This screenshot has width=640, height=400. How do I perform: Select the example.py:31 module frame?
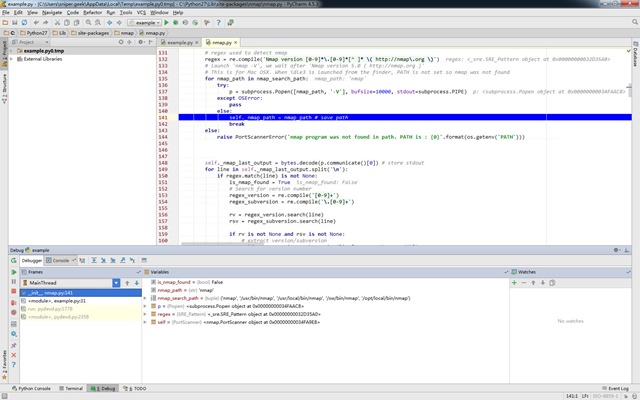(x=81, y=301)
